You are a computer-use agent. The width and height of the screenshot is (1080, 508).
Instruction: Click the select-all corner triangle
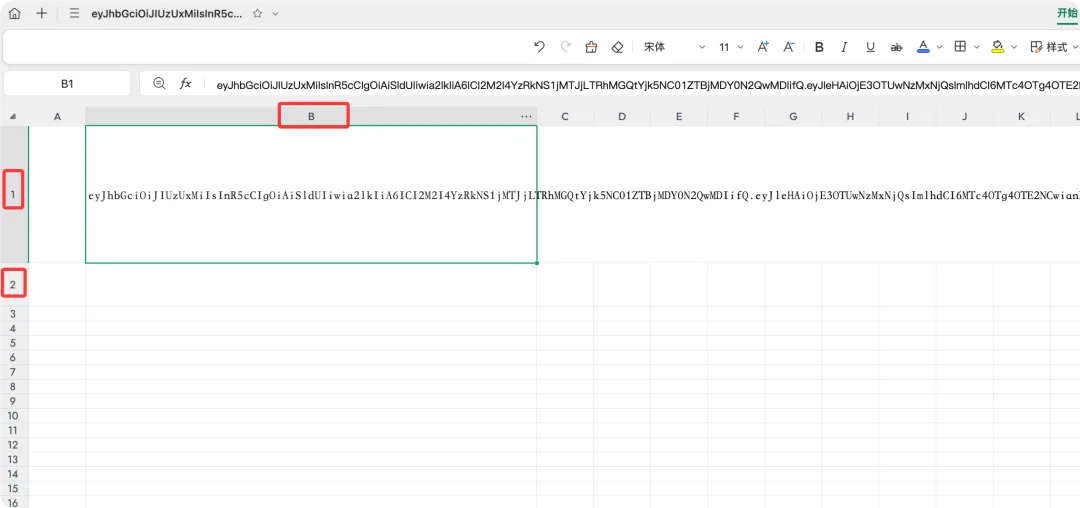click(x=12, y=117)
